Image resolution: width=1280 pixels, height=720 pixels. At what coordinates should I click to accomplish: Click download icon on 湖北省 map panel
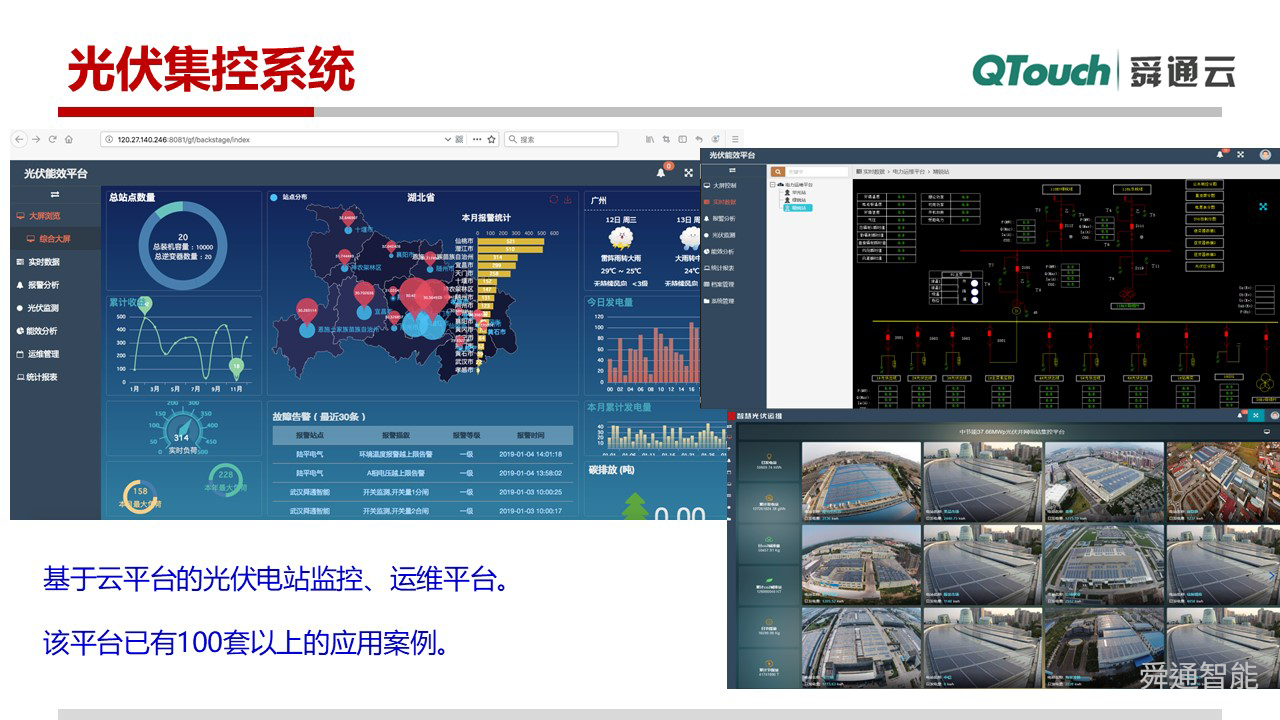[568, 198]
